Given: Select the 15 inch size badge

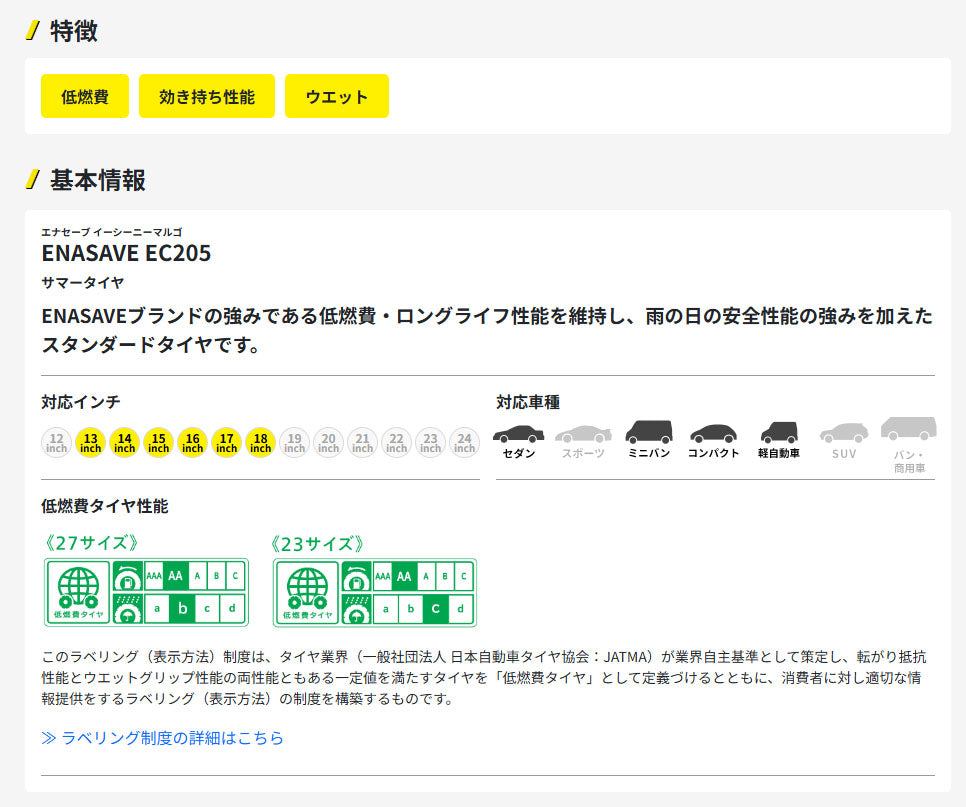Looking at the screenshot, I should [x=158, y=442].
